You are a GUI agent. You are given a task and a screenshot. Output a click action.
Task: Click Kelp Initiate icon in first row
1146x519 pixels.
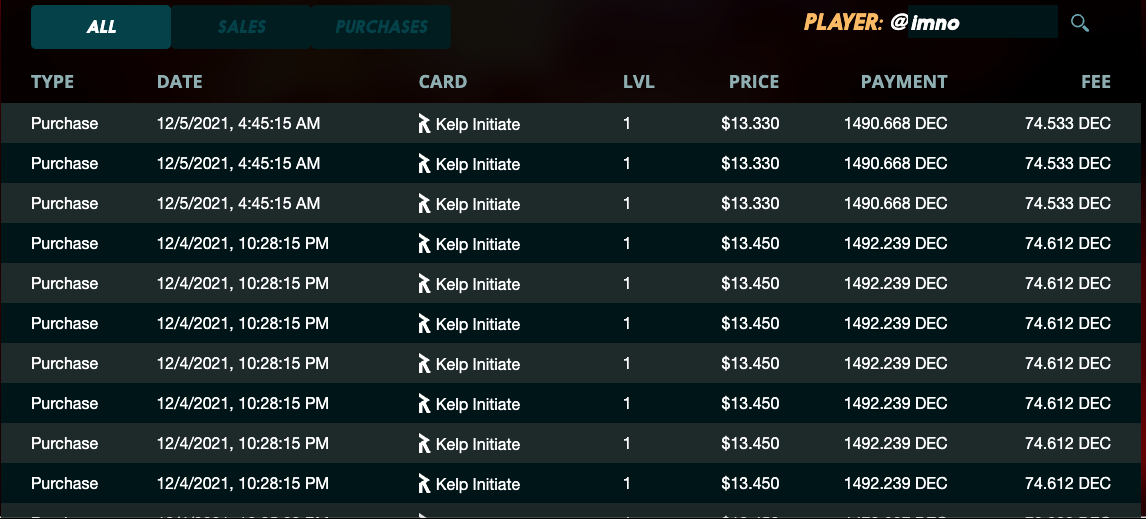tap(424, 124)
